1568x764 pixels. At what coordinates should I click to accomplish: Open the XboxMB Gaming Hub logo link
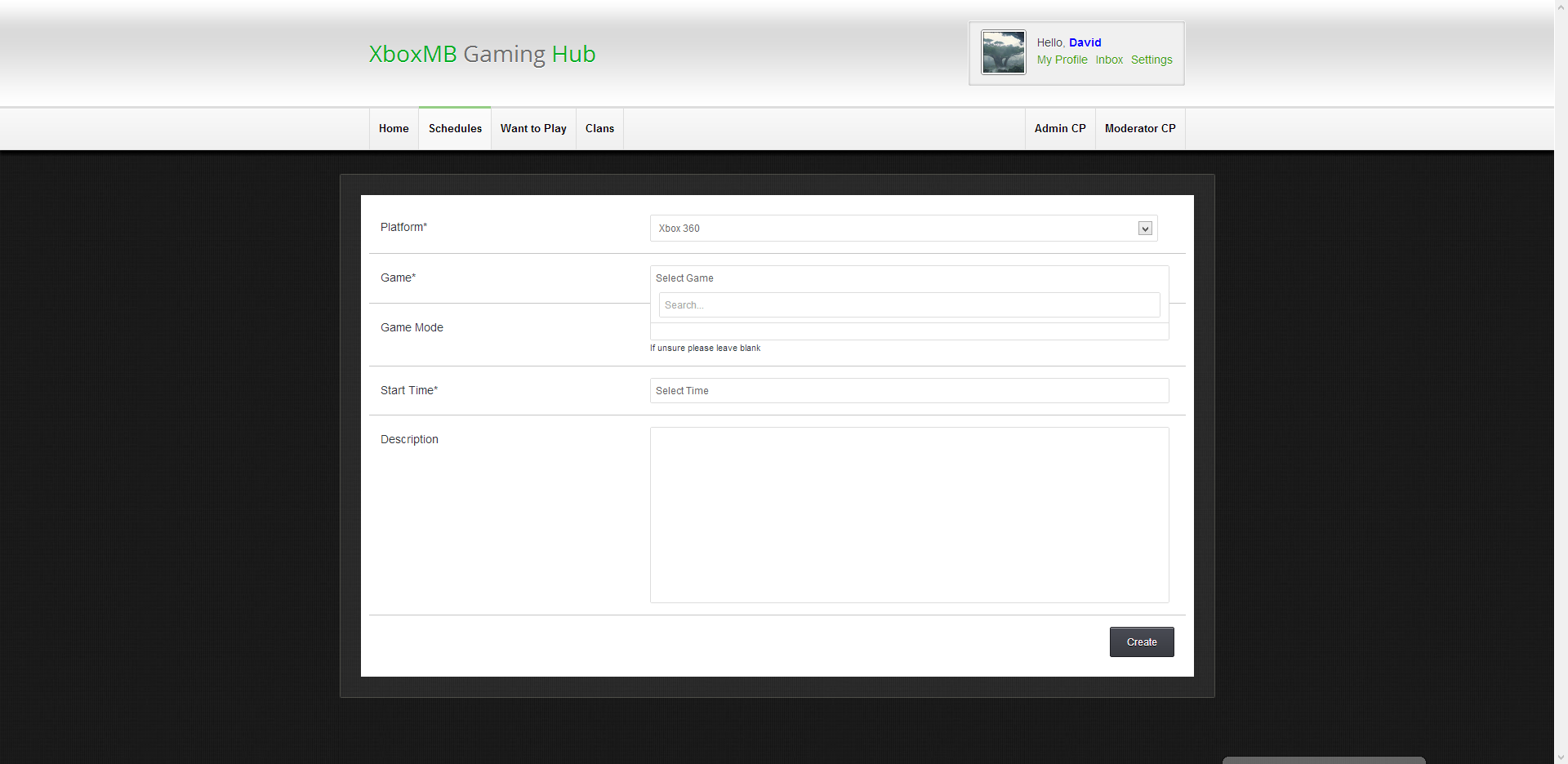(x=482, y=54)
